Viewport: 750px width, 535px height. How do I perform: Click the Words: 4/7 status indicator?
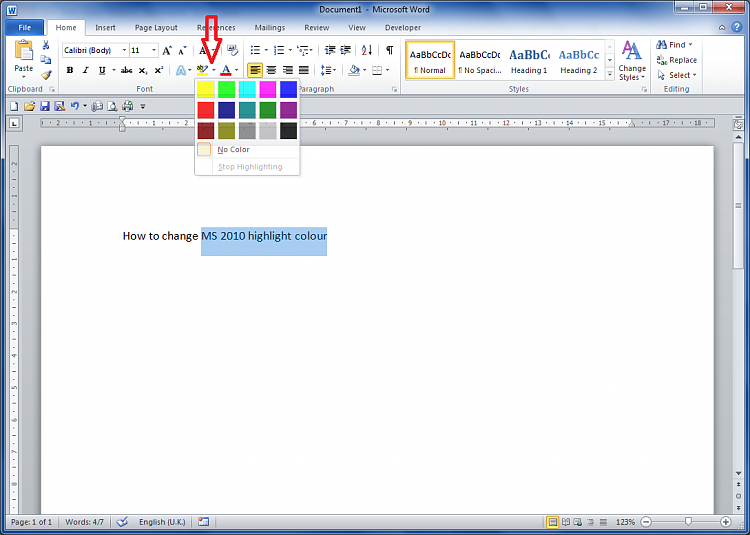tap(85, 522)
